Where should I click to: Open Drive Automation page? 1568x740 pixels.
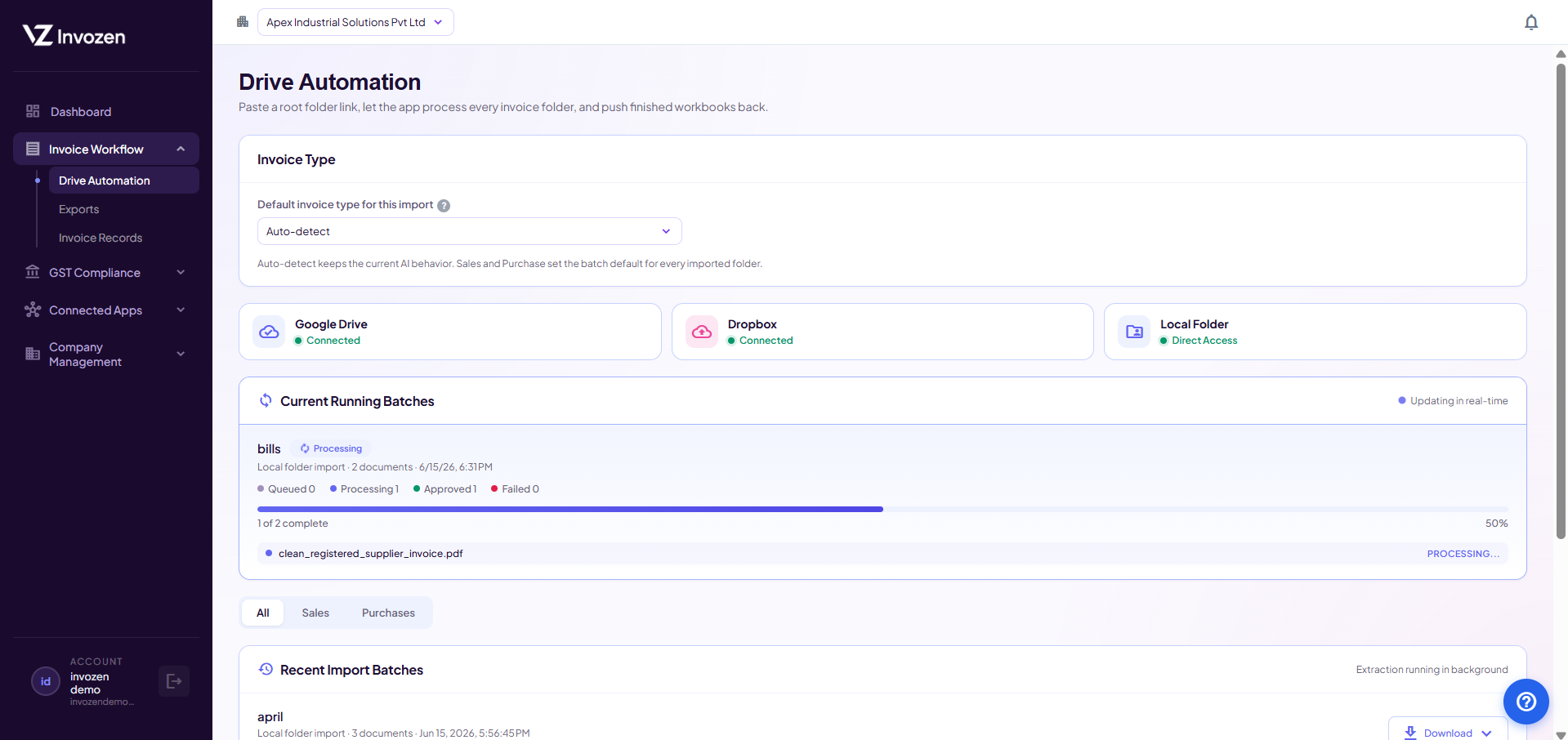click(123, 181)
